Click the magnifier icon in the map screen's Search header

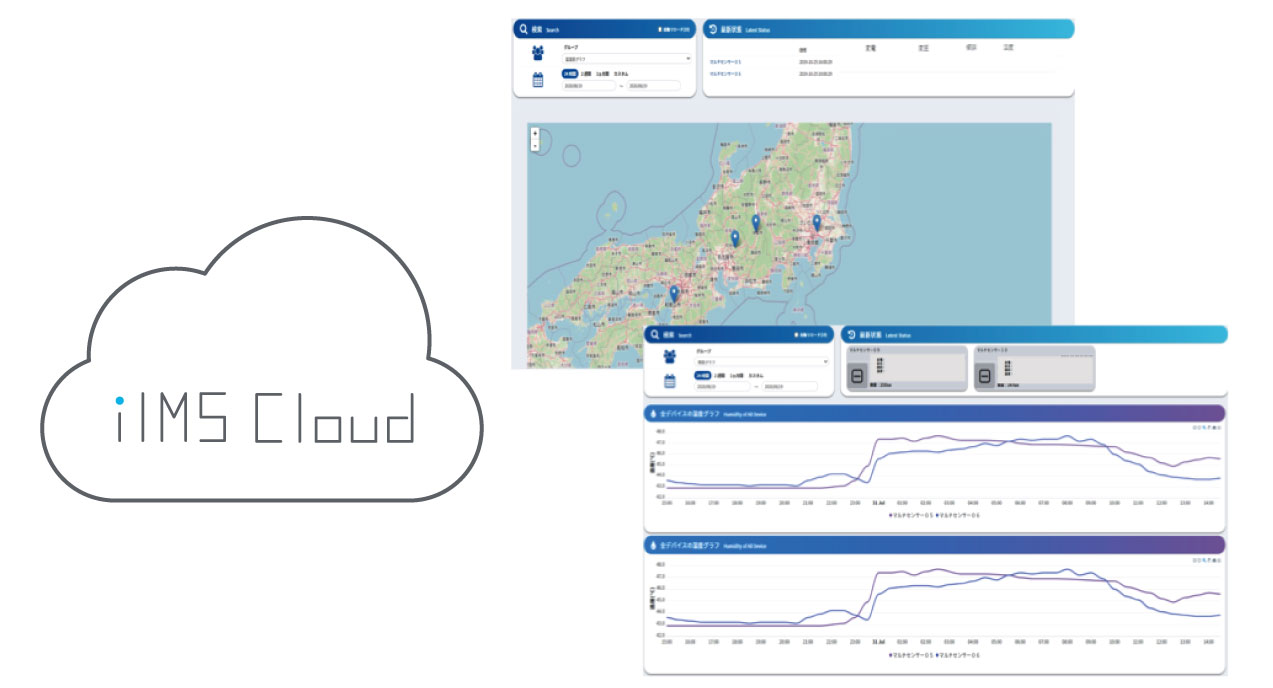point(523,30)
